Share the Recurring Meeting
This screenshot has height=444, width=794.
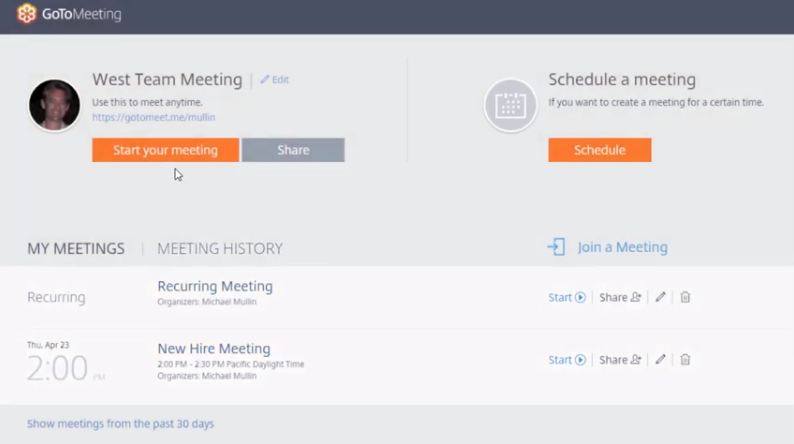620,297
